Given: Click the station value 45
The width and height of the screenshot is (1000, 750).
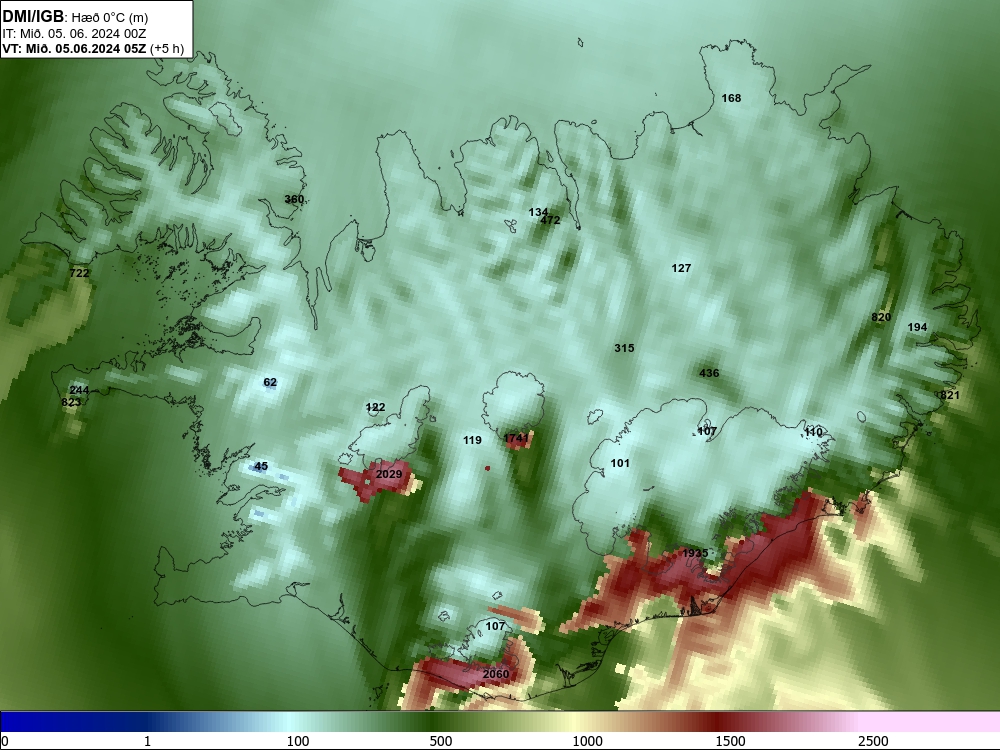Looking at the screenshot, I should 261,466.
